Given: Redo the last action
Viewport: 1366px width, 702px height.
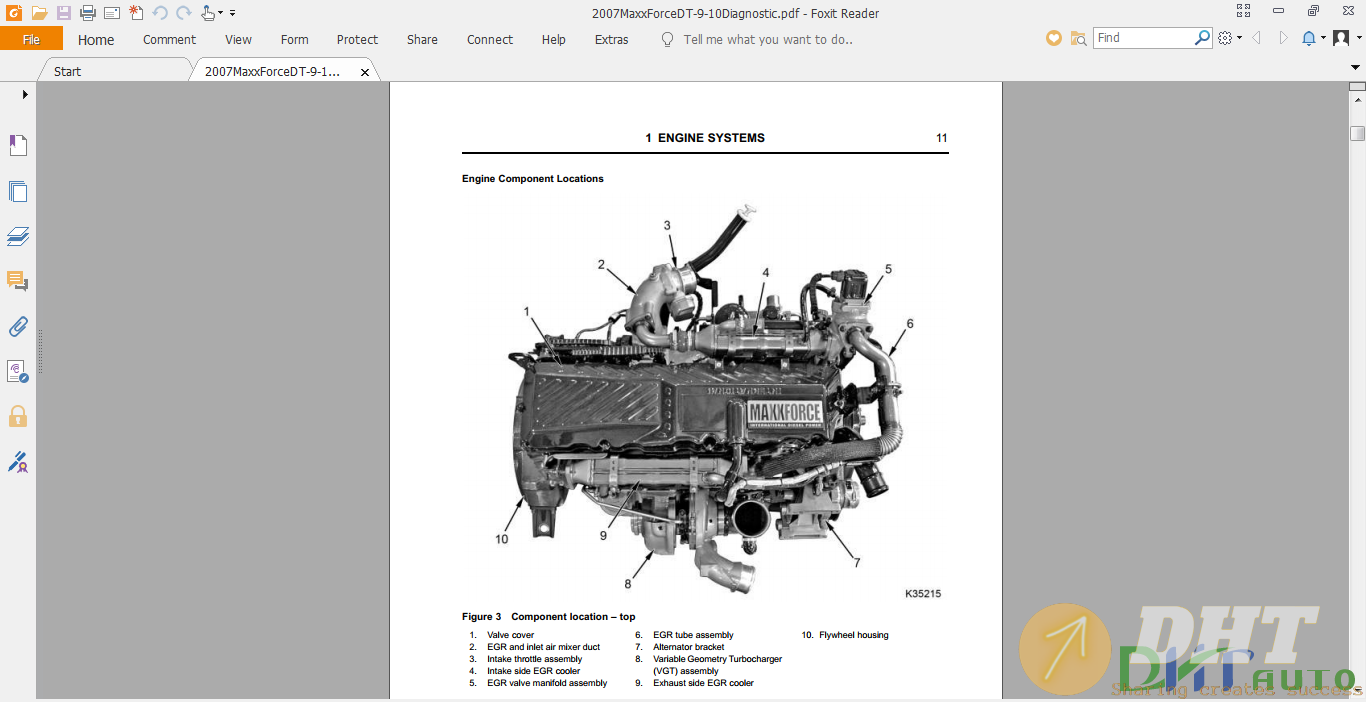Looking at the screenshot, I should tap(184, 13).
